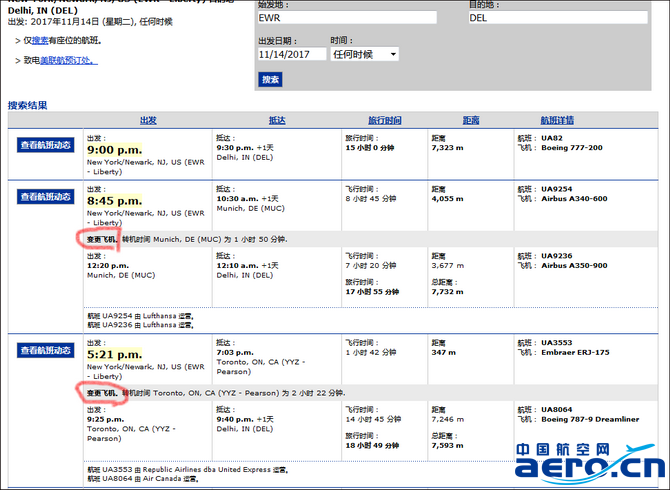Edit the 11/14/2017 departure date field

[292, 54]
